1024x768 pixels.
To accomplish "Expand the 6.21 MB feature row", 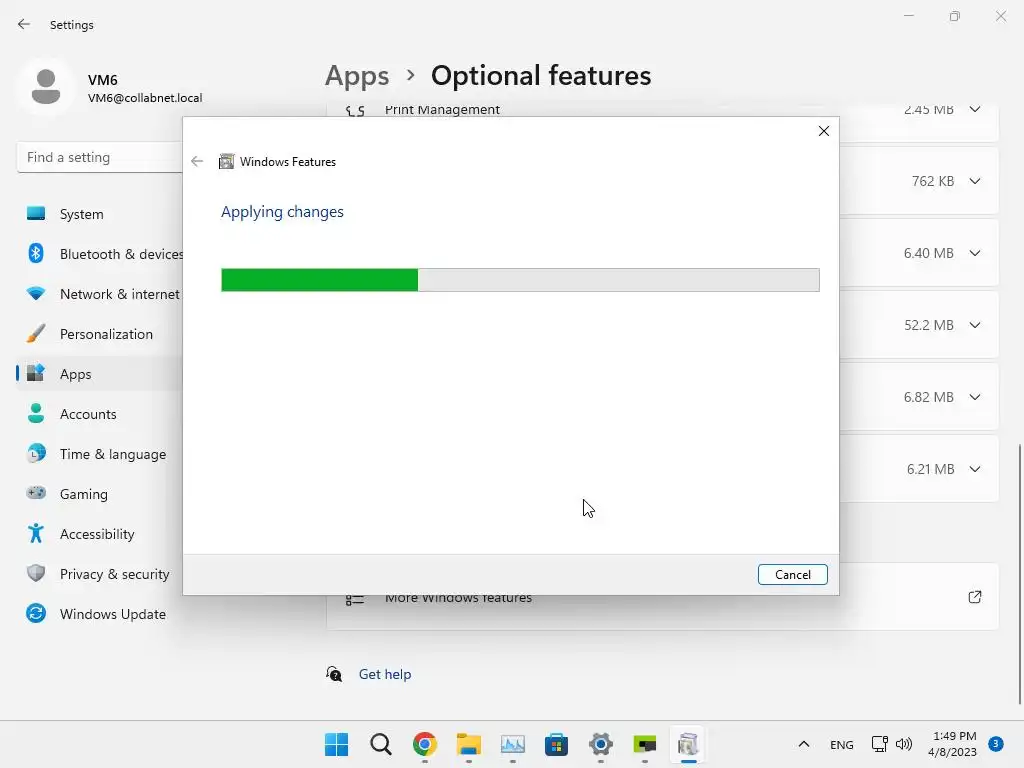I will click(x=974, y=469).
